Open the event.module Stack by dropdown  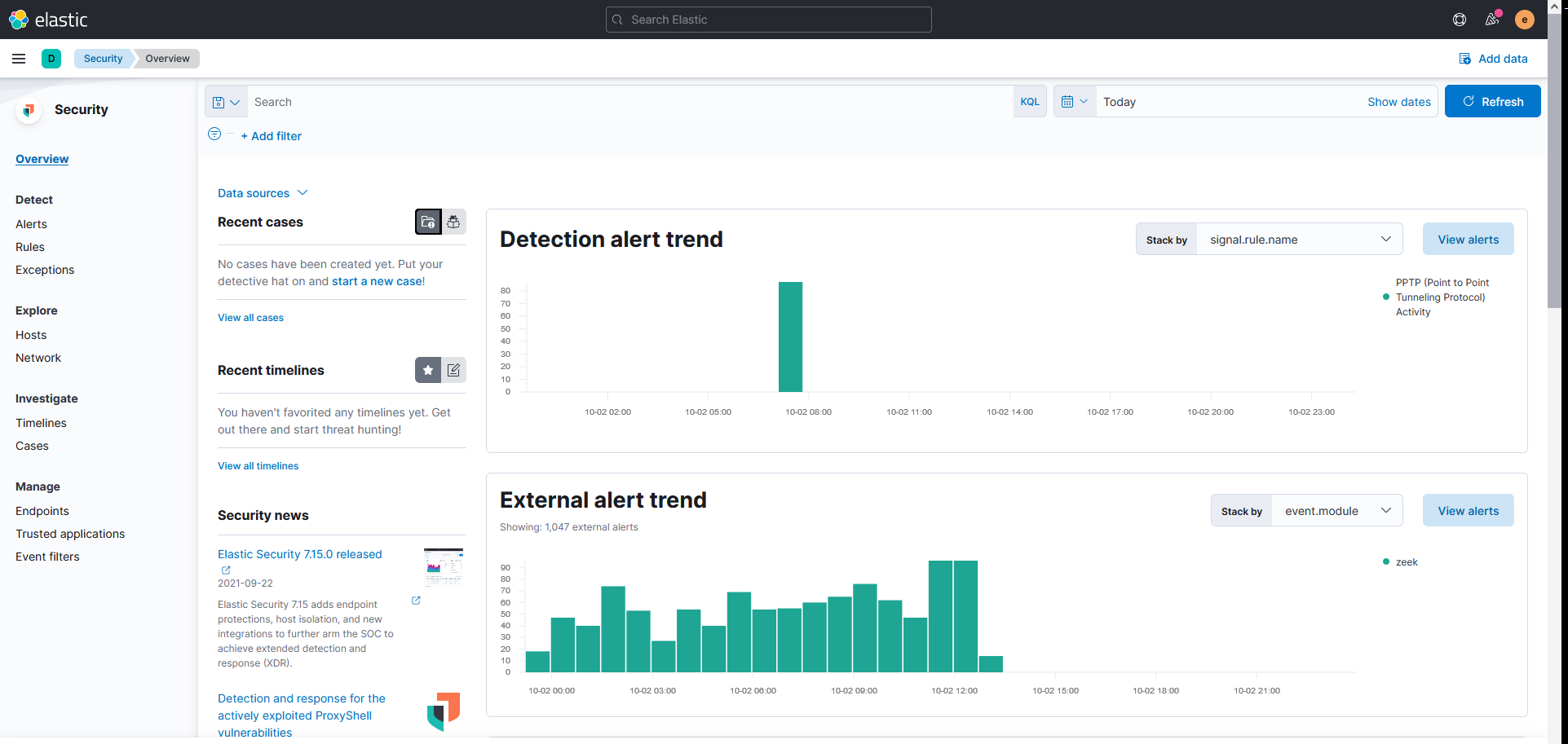pos(1336,510)
